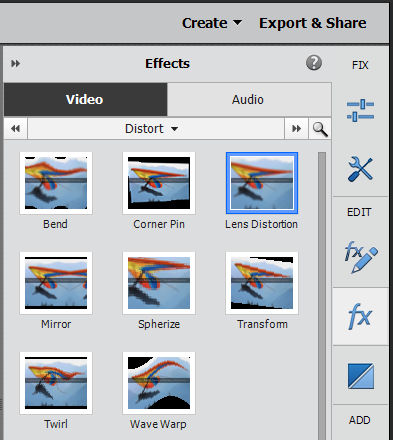Collapse the Effects panel with the double-arrow
The image size is (393, 440).
16,63
